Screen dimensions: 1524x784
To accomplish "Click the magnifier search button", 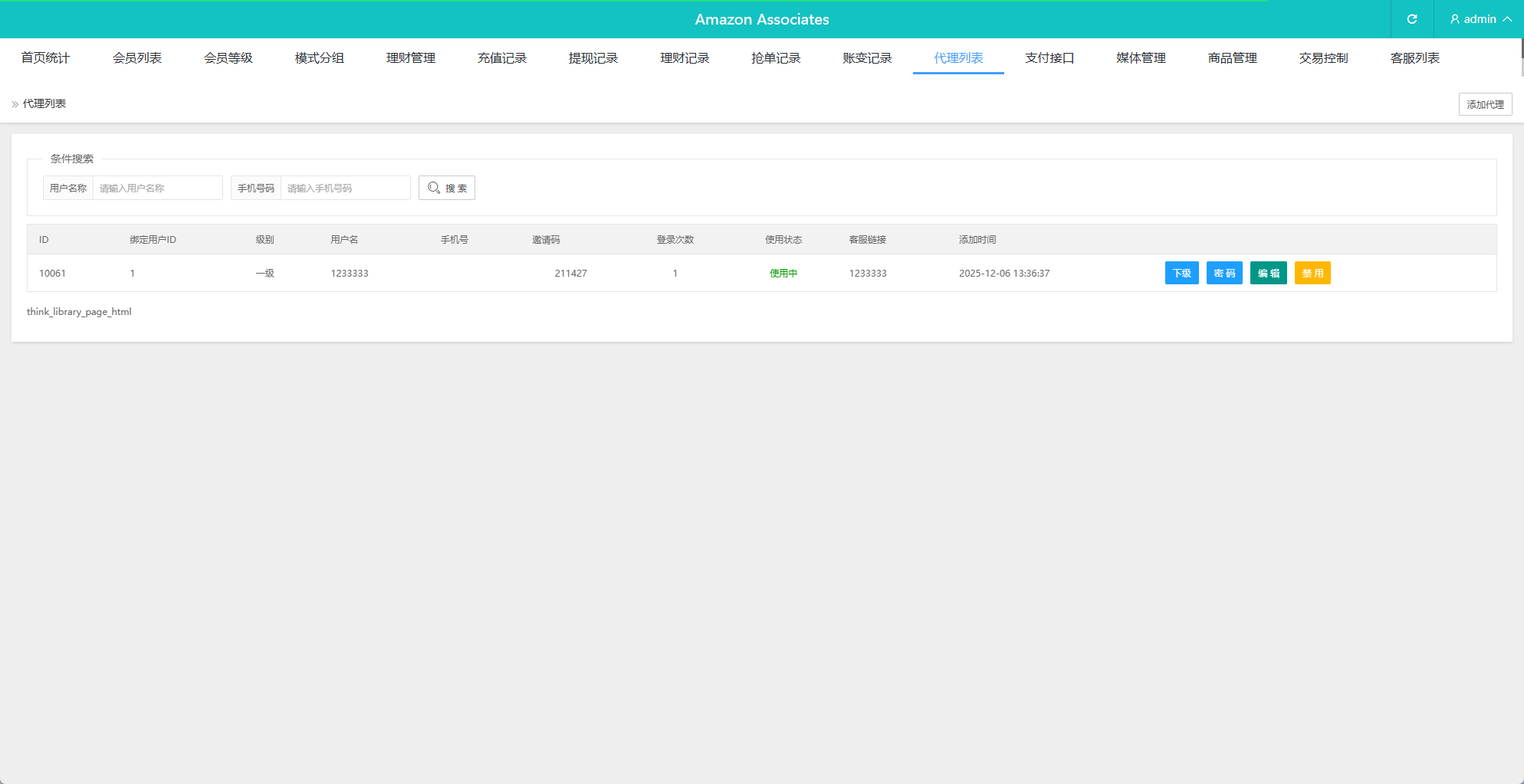I will click(x=447, y=188).
